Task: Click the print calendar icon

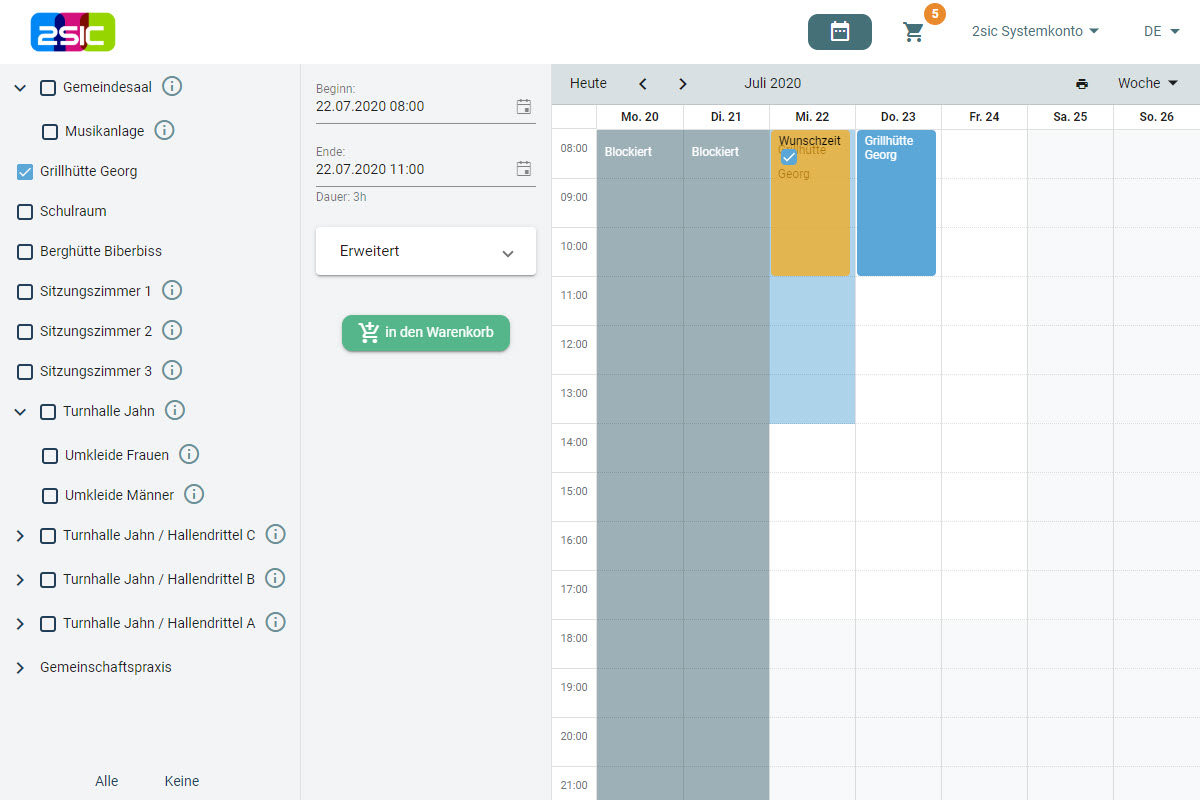Action: [1082, 84]
